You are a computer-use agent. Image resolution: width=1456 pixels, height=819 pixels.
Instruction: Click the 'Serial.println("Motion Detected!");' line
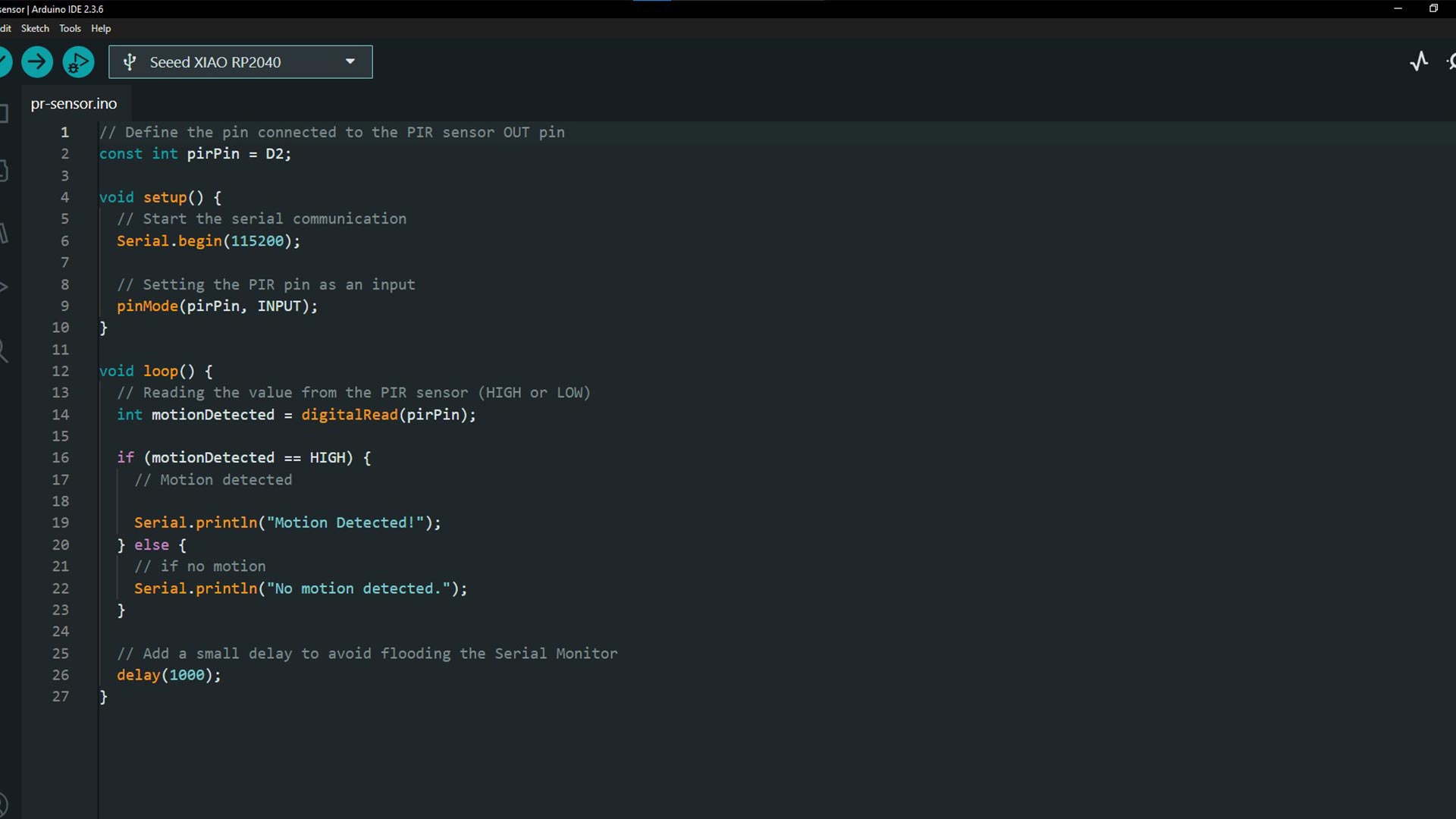pos(287,523)
